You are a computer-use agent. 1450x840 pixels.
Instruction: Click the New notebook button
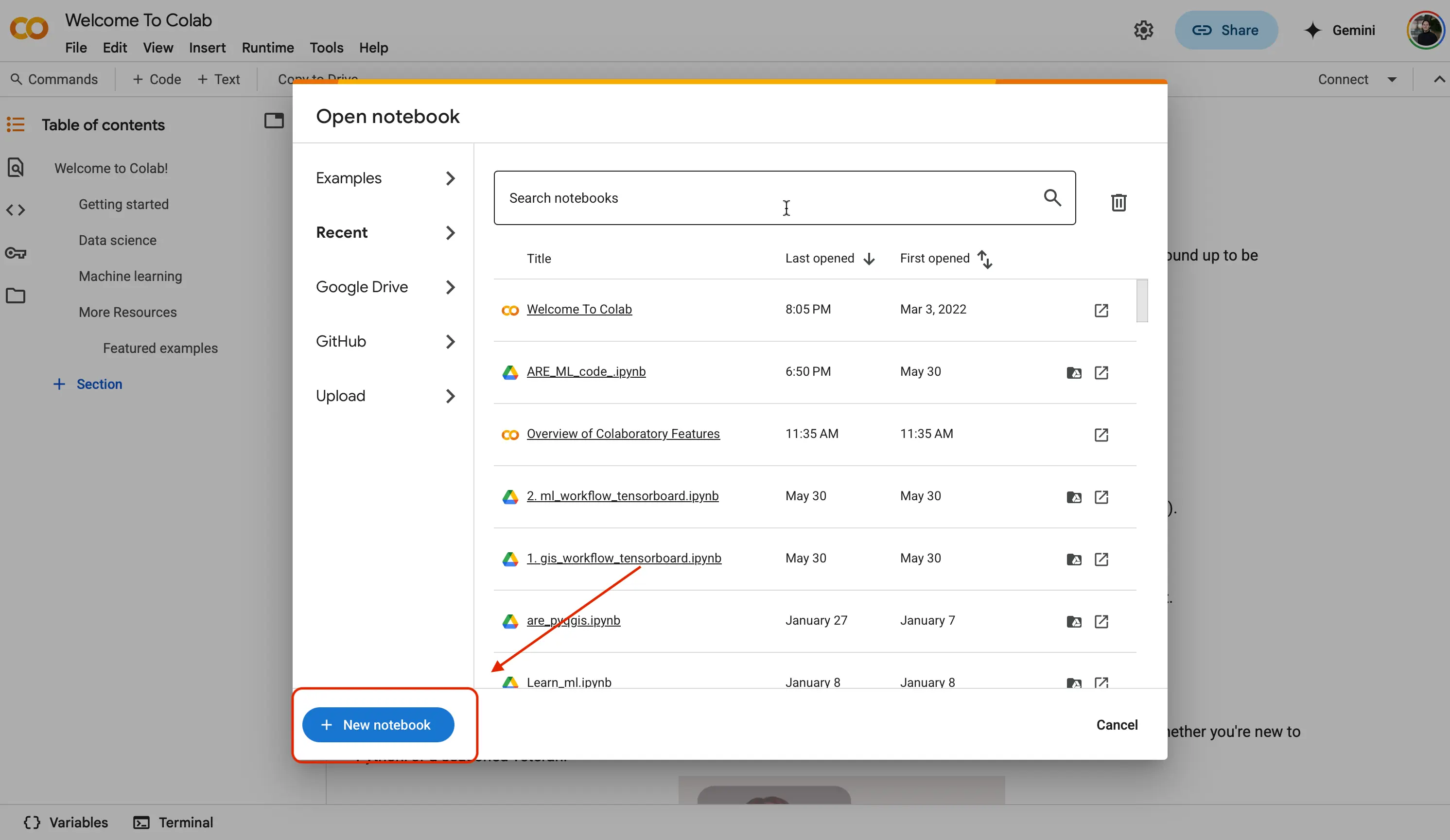click(378, 725)
